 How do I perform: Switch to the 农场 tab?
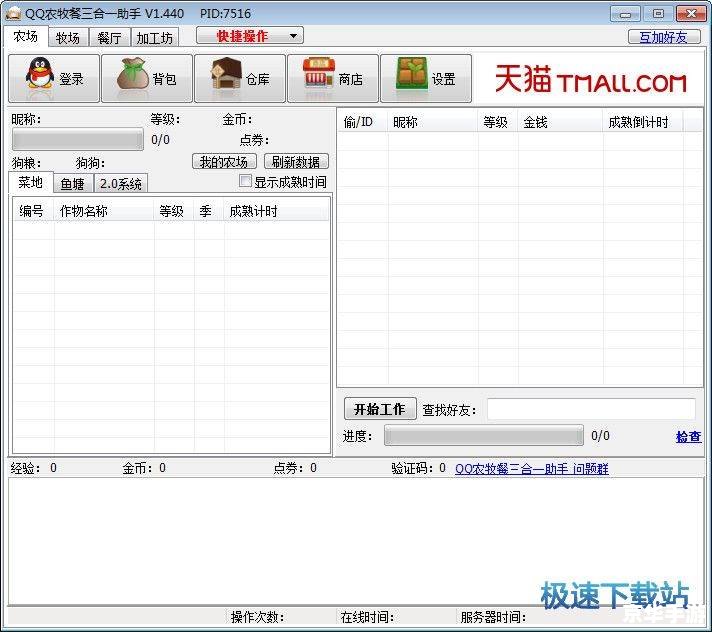[x=25, y=36]
